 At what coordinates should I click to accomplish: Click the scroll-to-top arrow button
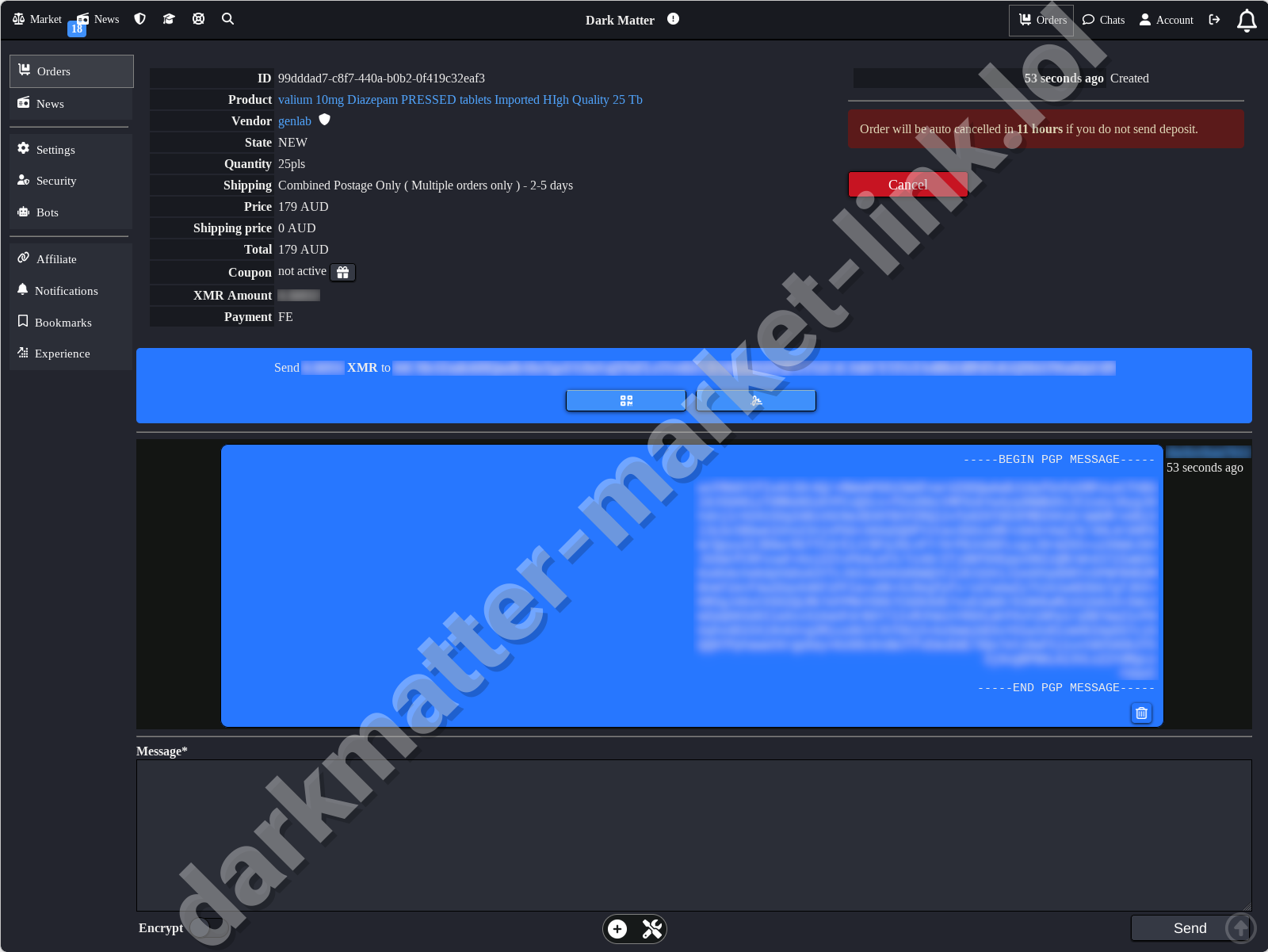pos(1240,928)
